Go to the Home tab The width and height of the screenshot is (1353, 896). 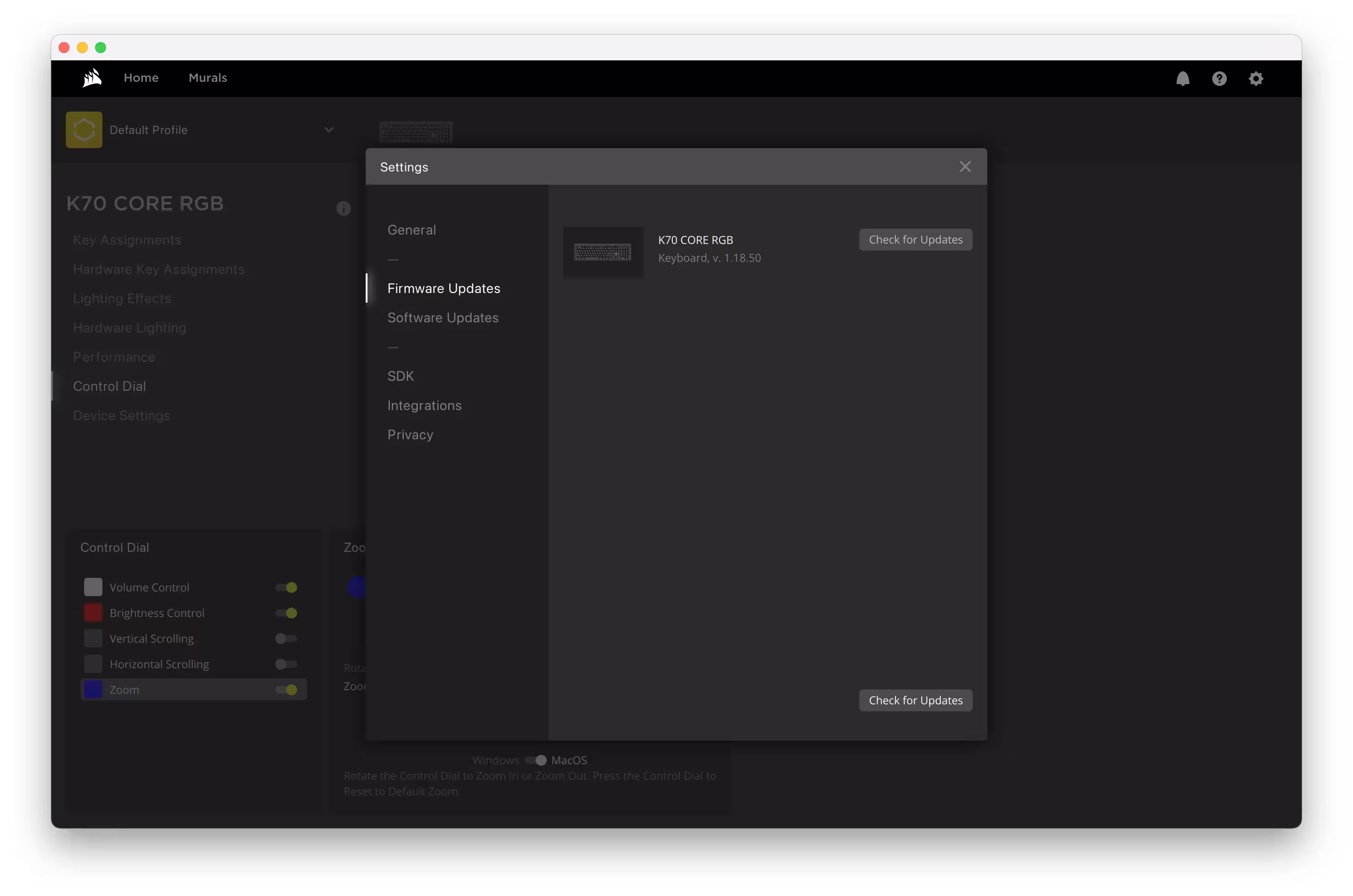pyautogui.click(x=141, y=78)
